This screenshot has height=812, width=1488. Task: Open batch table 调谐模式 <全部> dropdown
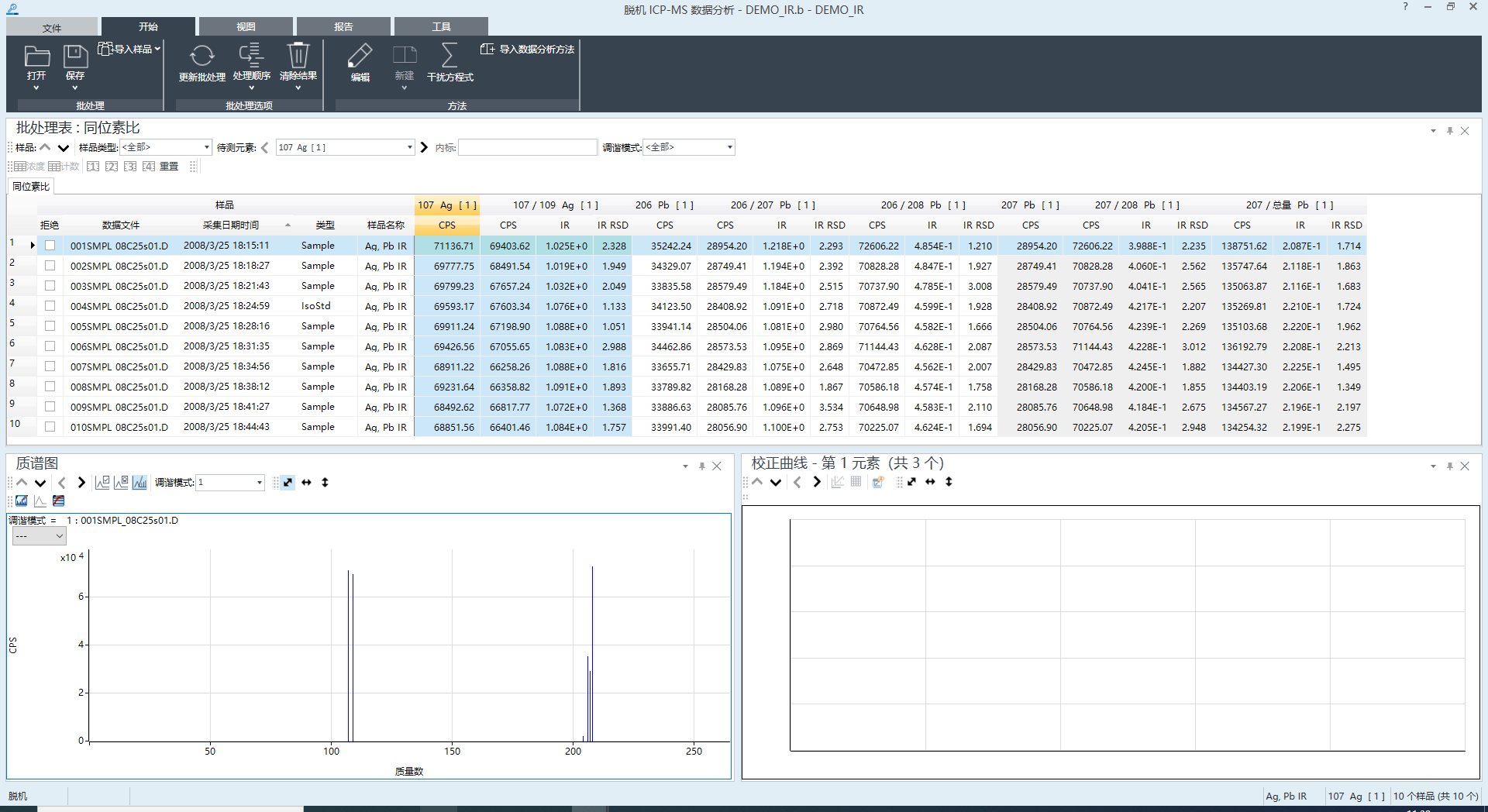(689, 147)
